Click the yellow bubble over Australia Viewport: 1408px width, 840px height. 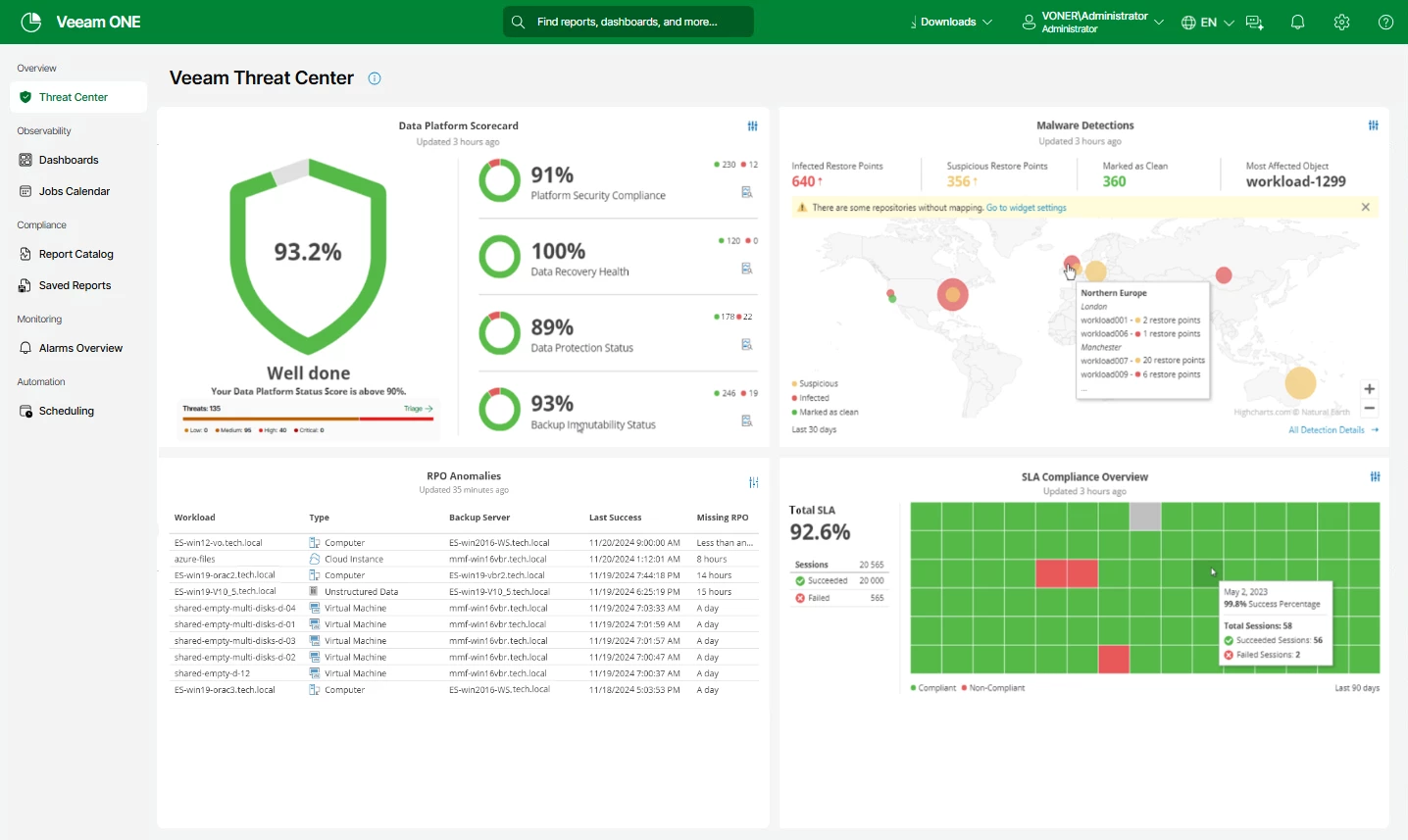[x=1300, y=383]
